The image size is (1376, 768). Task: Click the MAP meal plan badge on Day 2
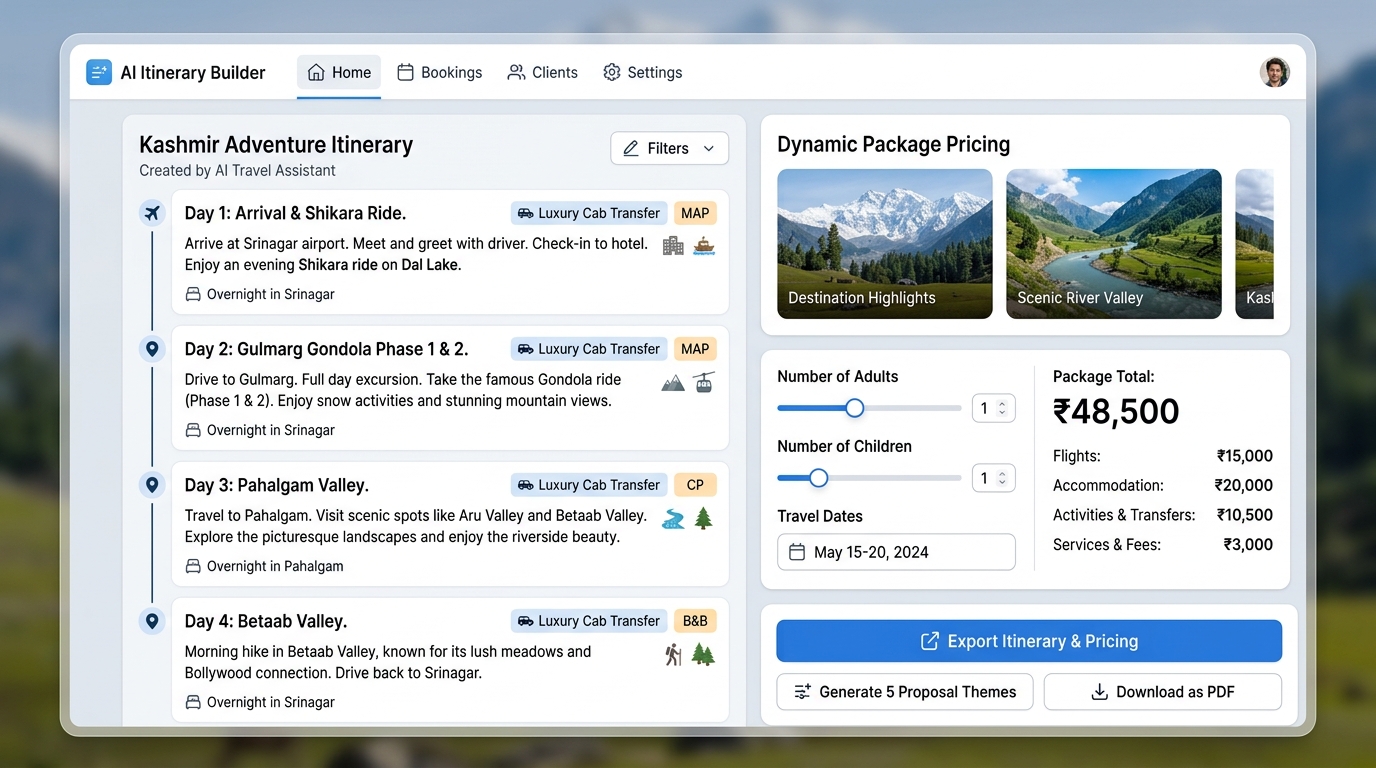point(695,349)
